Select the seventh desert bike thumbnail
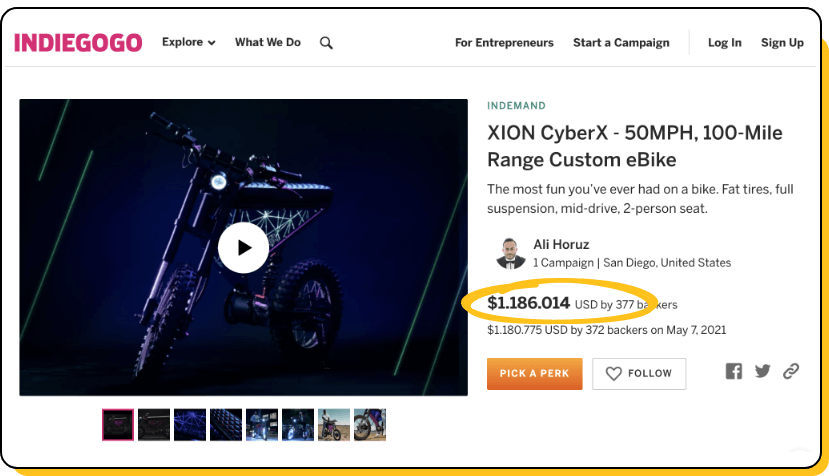The height and width of the screenshot is (476, 829). (334, 424)
